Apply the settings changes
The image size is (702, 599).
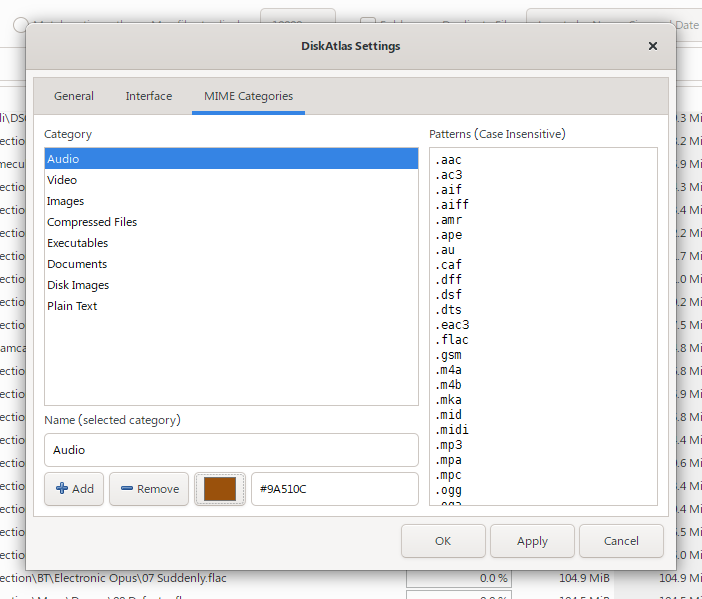(532, 541)
